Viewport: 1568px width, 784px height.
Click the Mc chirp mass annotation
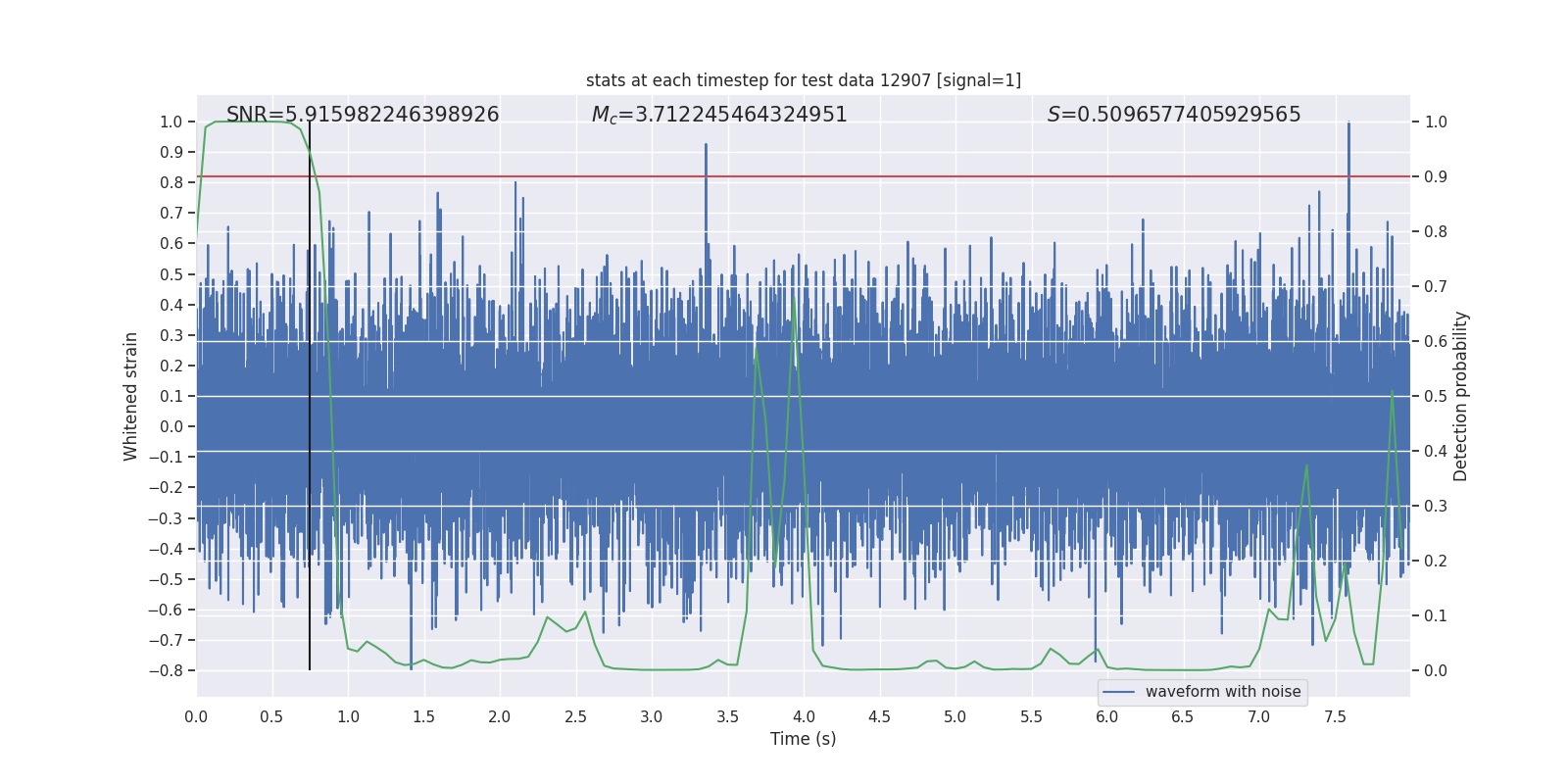719,115
